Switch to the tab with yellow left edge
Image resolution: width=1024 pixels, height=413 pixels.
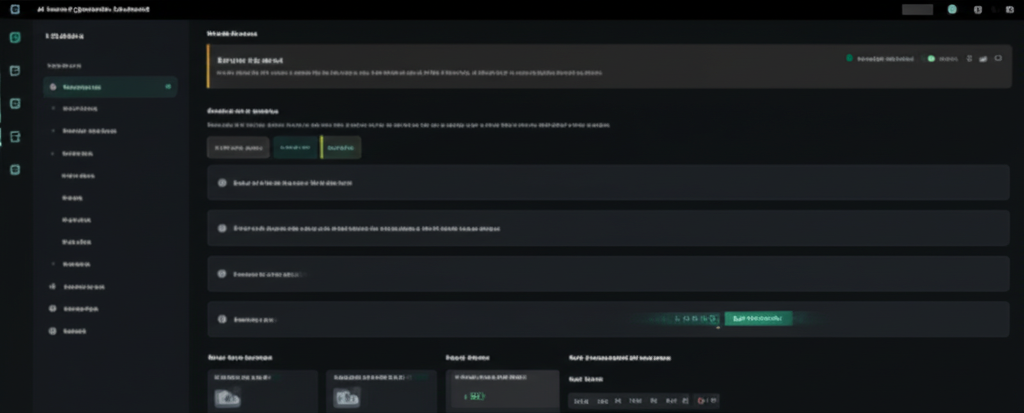(341, 148)
